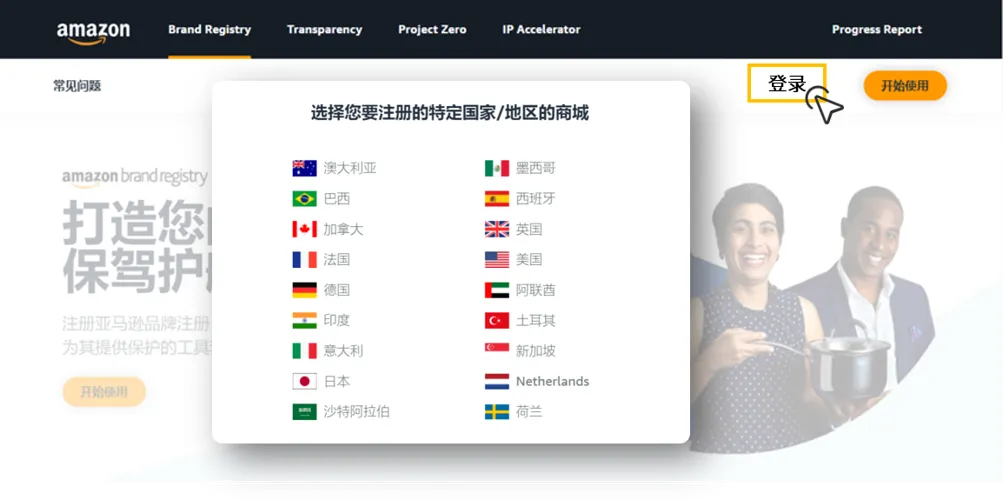Screen dimensions: 1003x500
Task: Click the faded 开始使用 hero button
Action: [x=104, y=392]
